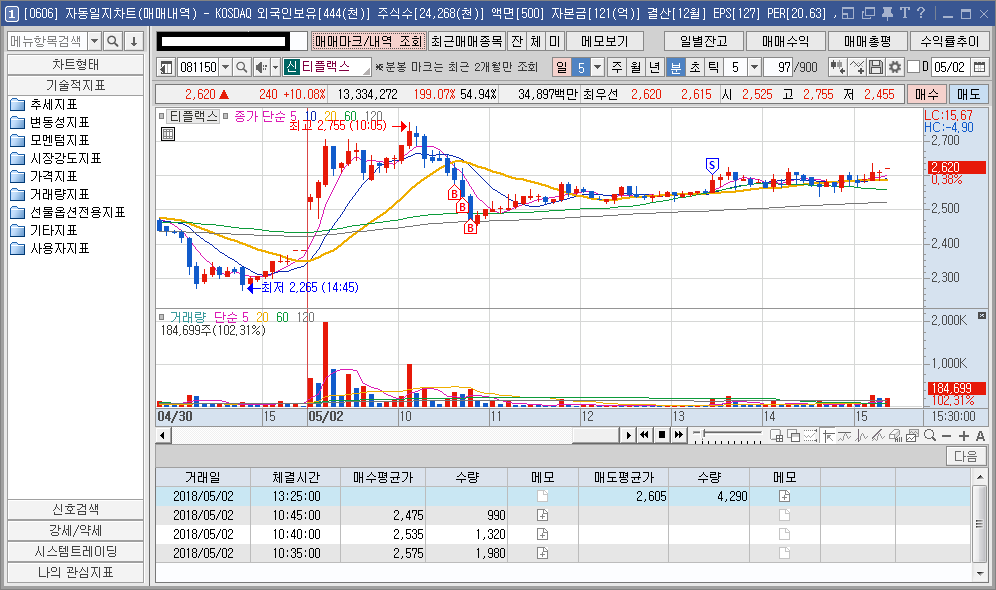Click the 매매마크/내역 조회 button
The image size is (996, 590).
point(368,41)
